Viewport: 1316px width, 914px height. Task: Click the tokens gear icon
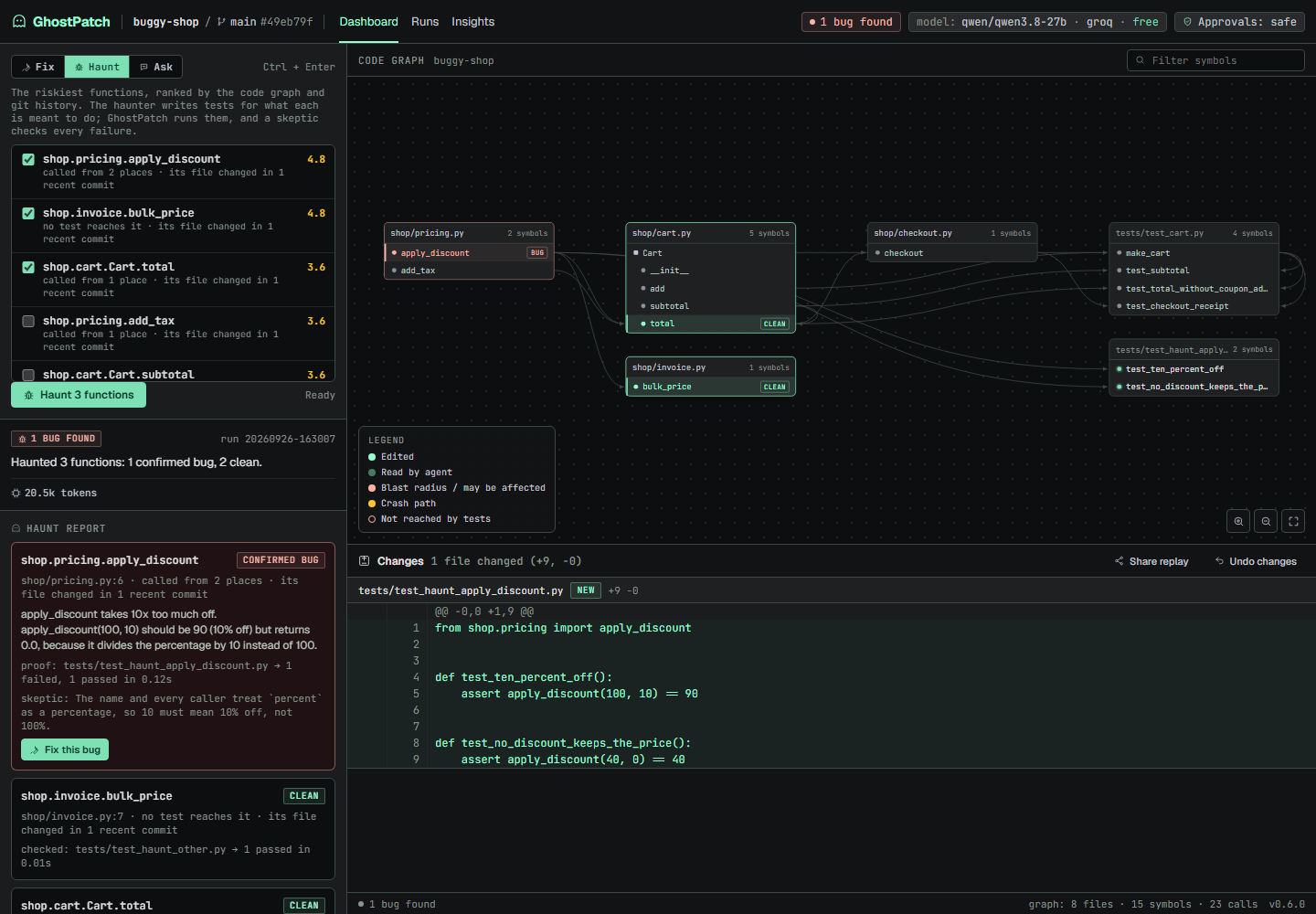(16, 493)
